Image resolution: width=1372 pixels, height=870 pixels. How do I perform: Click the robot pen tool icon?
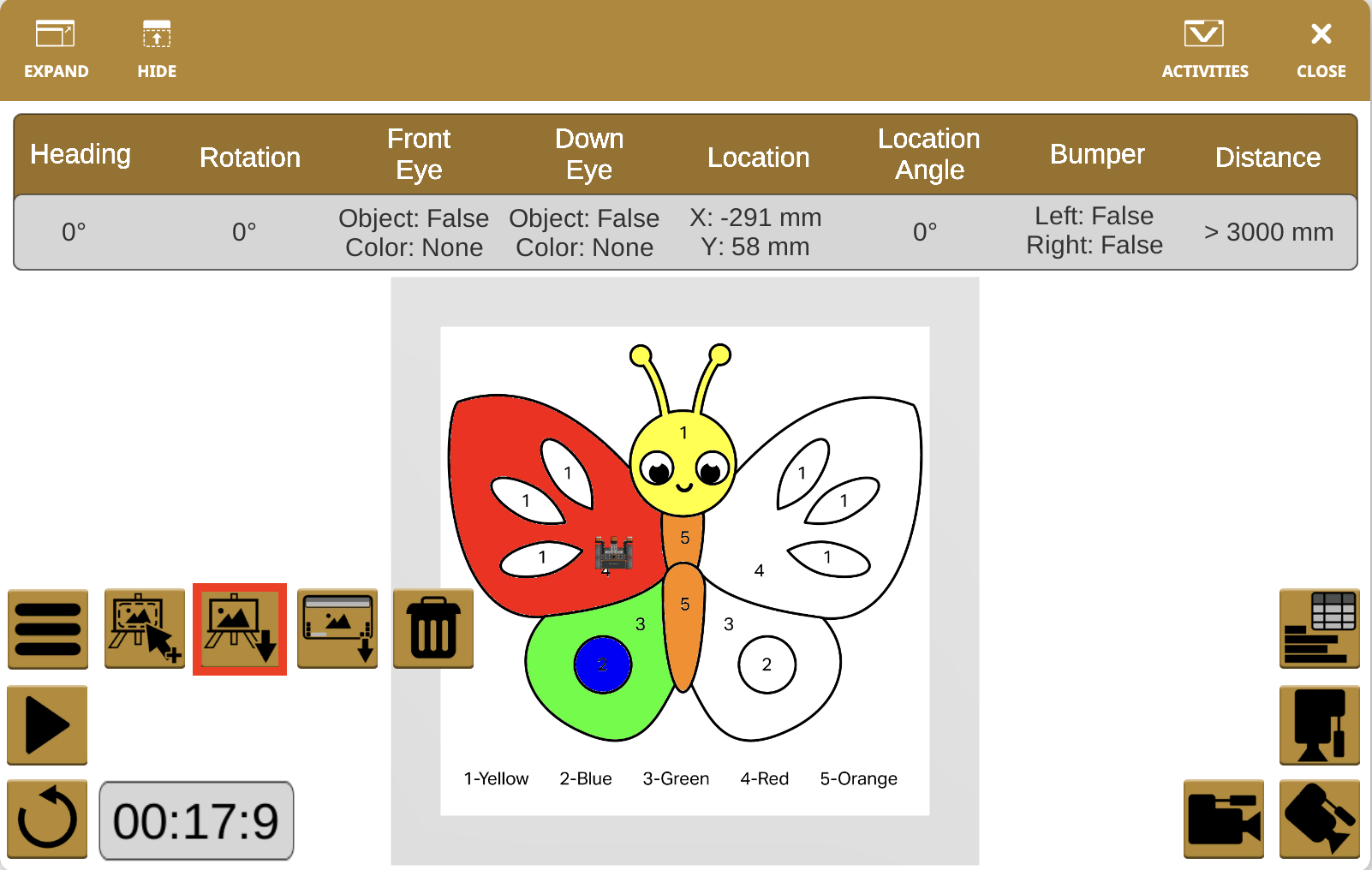pos(1319,725)
